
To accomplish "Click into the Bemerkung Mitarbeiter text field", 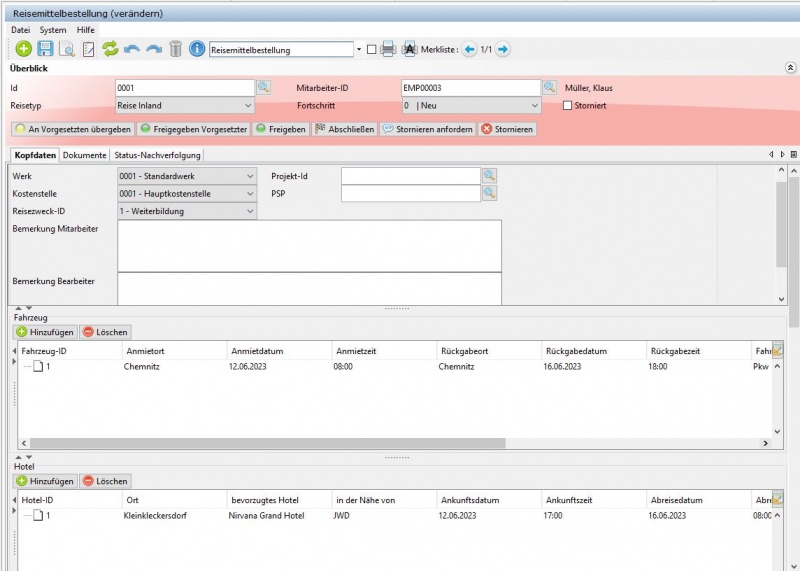I will [x=308, y=246].
